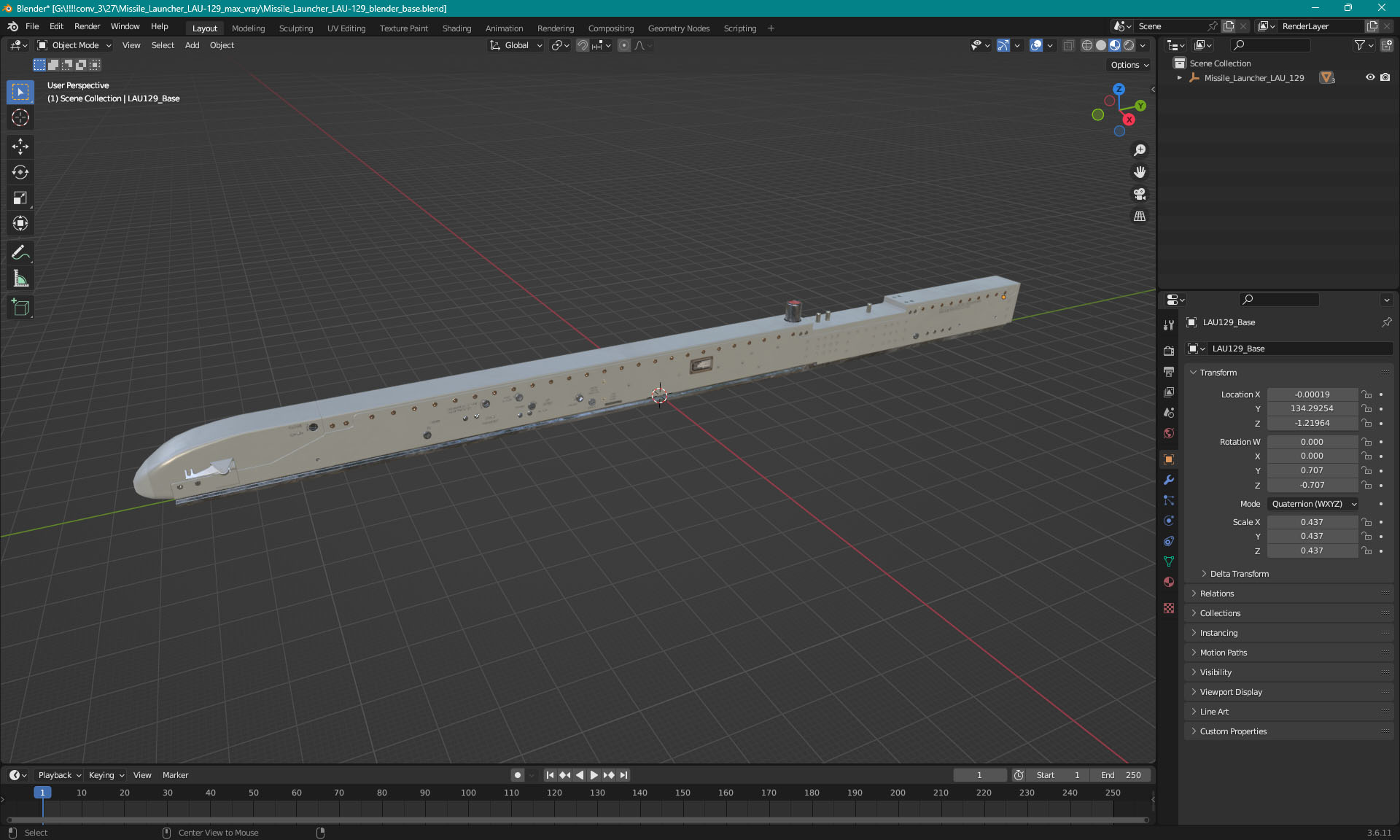Switch to the Modeling workspace tab
The width and height of the screenshot is (1400, 840).
(248, 28)
